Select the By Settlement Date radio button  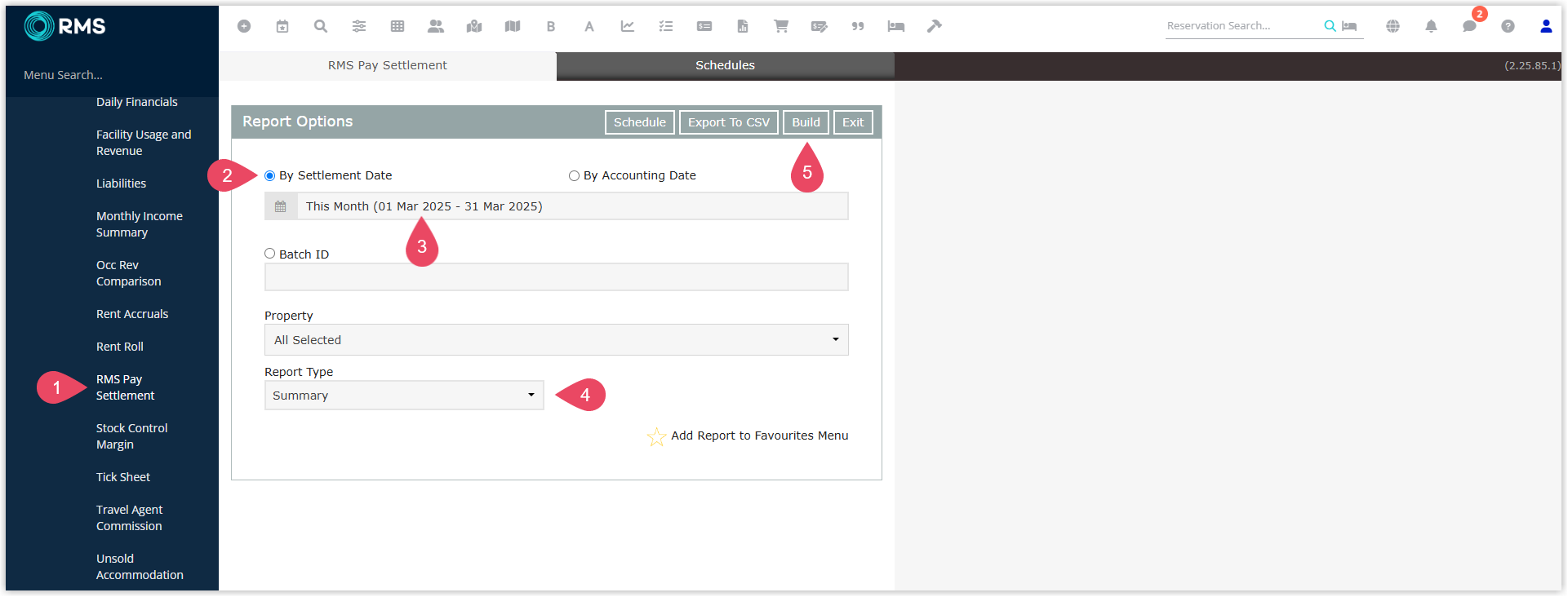tap(270, 175)
